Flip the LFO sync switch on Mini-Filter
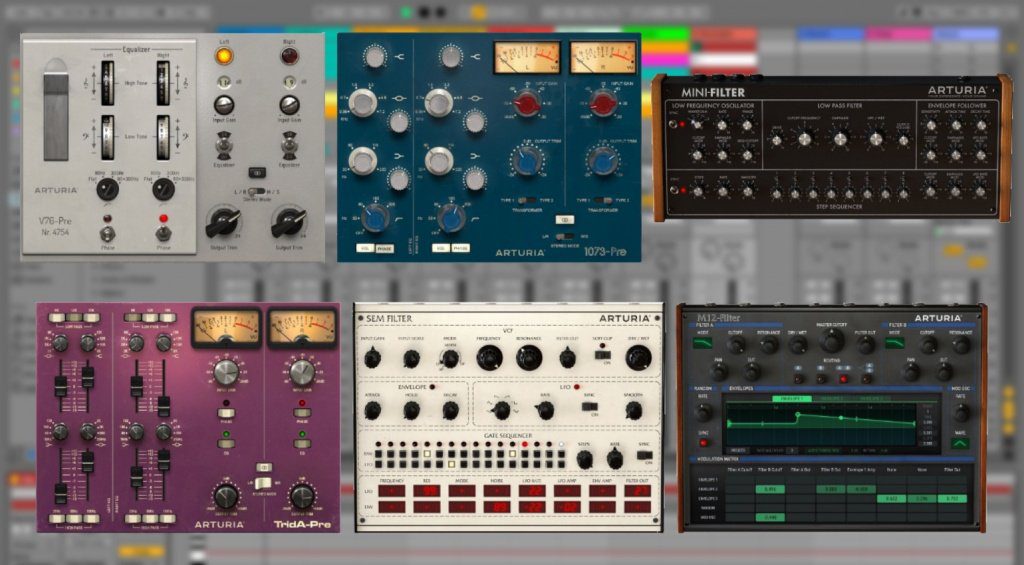The width and height of the screenshot is (1024, 565). (x=673, y=123)
